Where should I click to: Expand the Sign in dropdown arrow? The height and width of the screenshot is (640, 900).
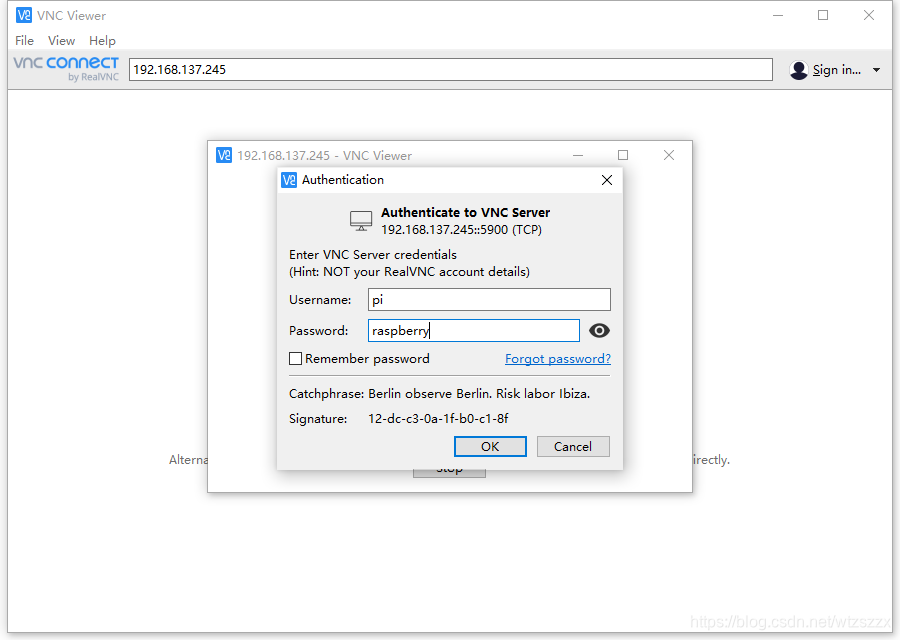(x=876, y=70)
